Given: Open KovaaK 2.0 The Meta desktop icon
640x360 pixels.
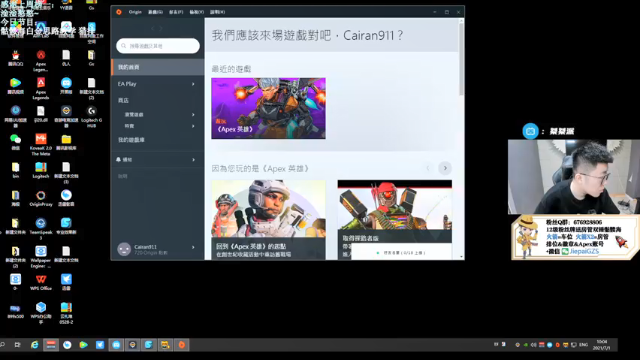Looking at the screenshot, I should pos(41,144).
